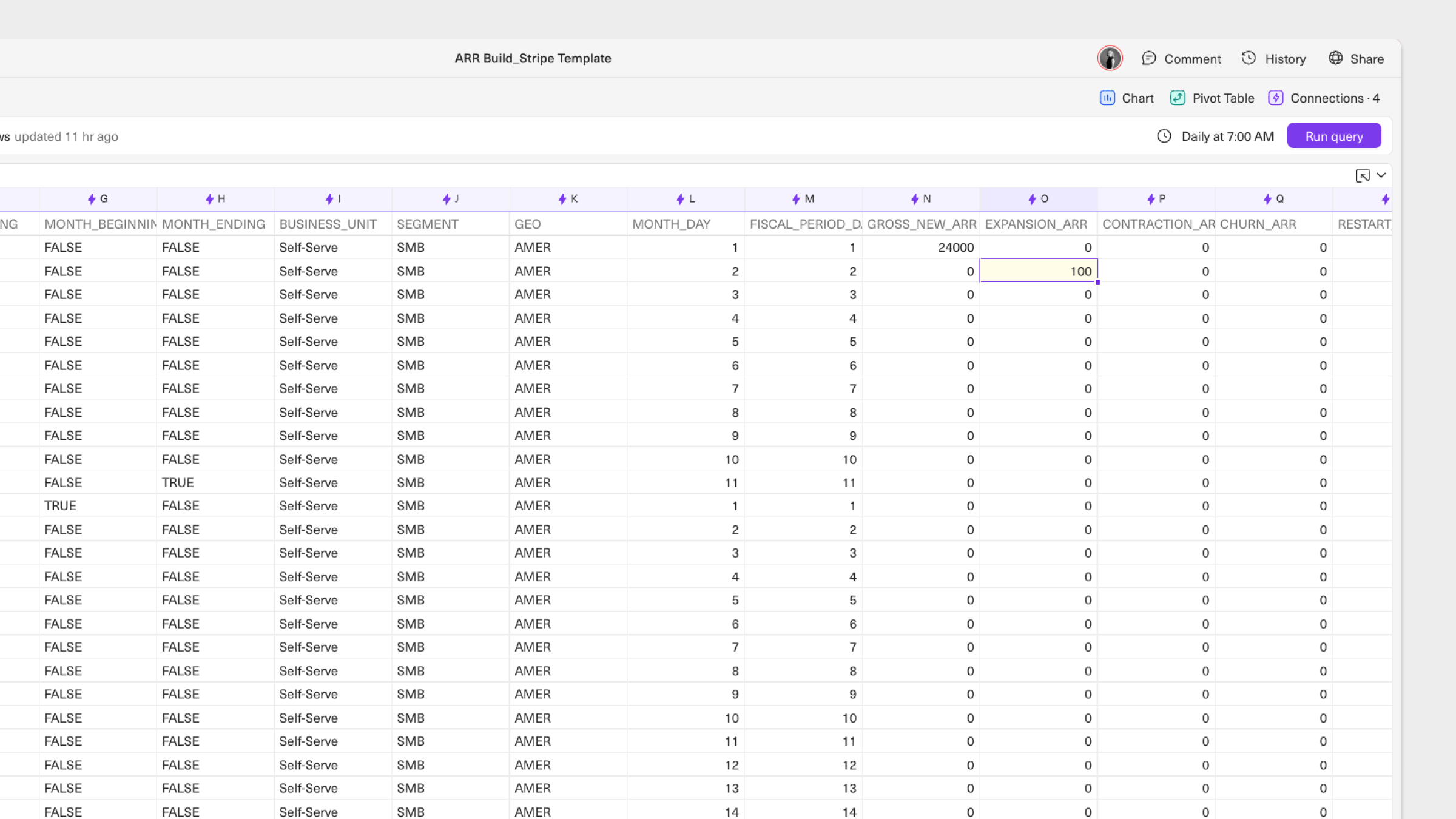Screen dimensions: 1456x819
Task: Select the highlighted cell with 100
Action: 1038,271
